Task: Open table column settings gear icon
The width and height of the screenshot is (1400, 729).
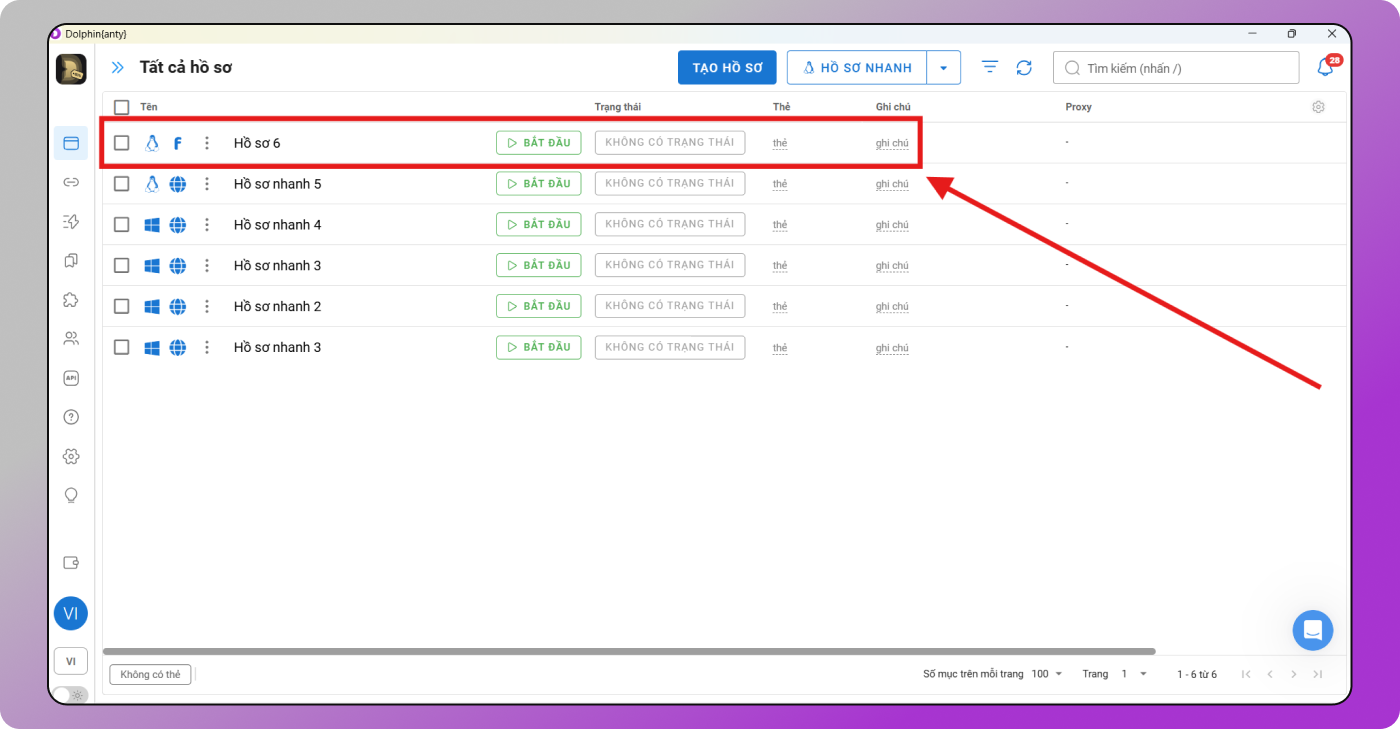Action: [x=1318, y=107]
